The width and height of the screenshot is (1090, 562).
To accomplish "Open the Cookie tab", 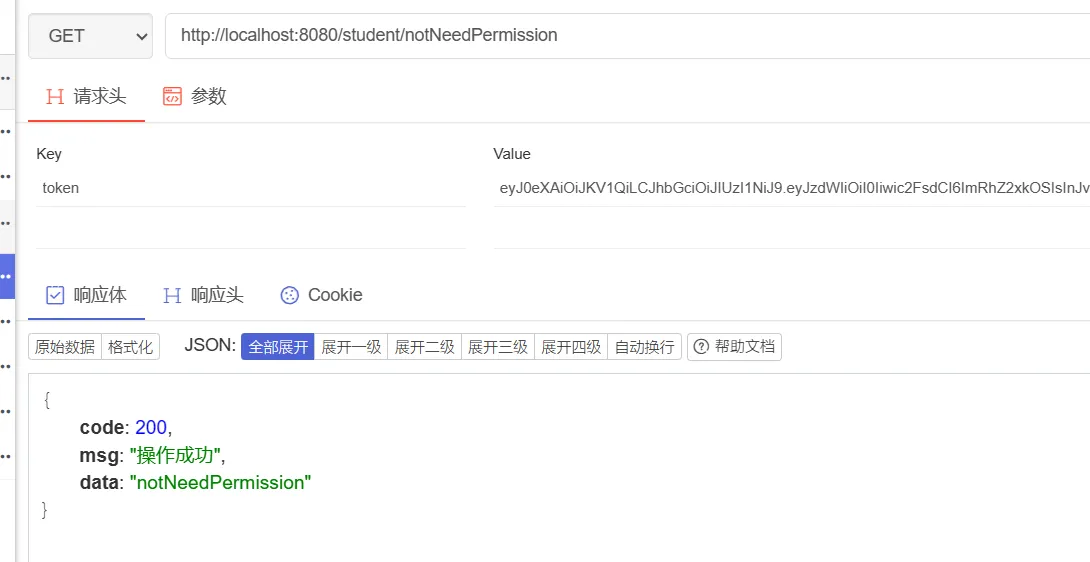I will [x=321, y=295].
